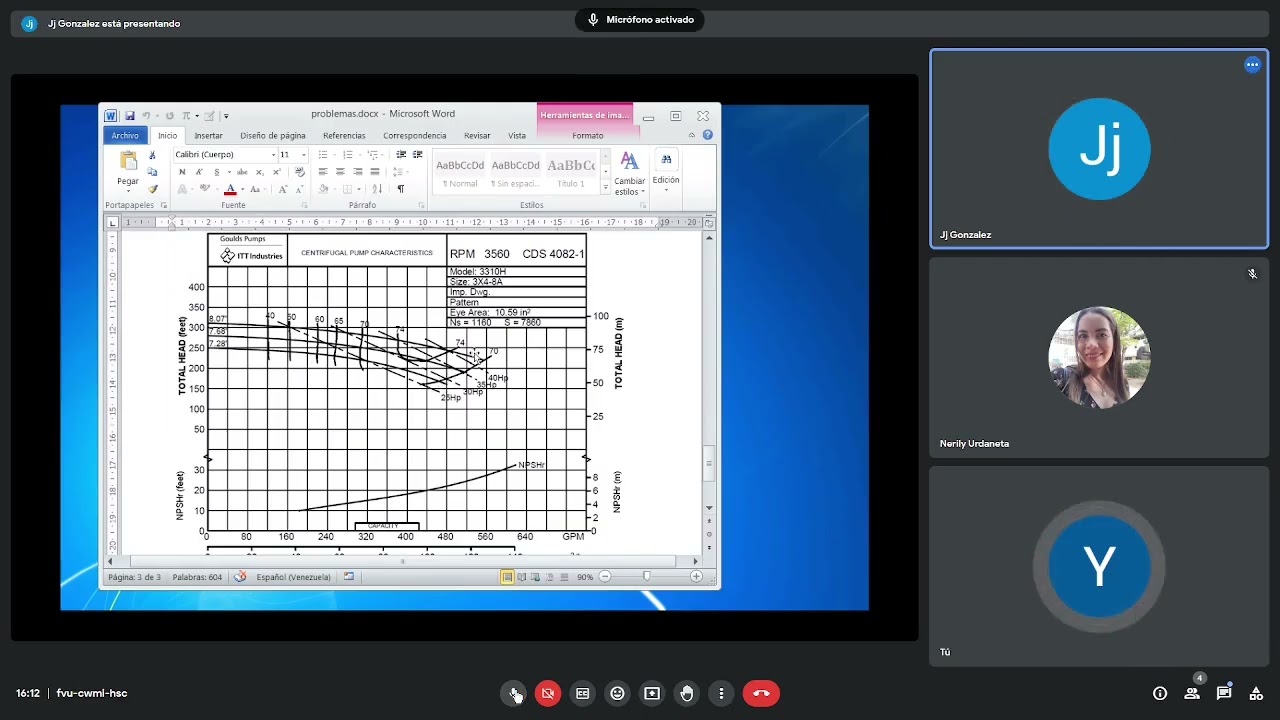Viewport: 1280px width, 720px height.
Task: Click the zoom in plus button
Action: [696, 577]
